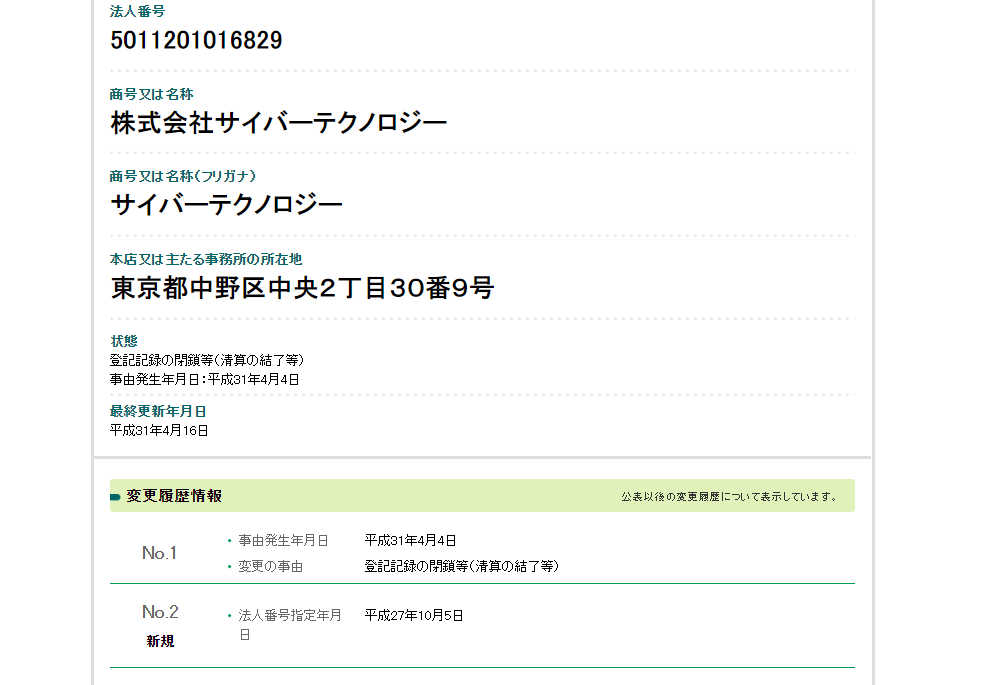Select date 平成31年4月4日 in history No.1
The width and height of the screenshot is (999, 685).
pos(410,540)
